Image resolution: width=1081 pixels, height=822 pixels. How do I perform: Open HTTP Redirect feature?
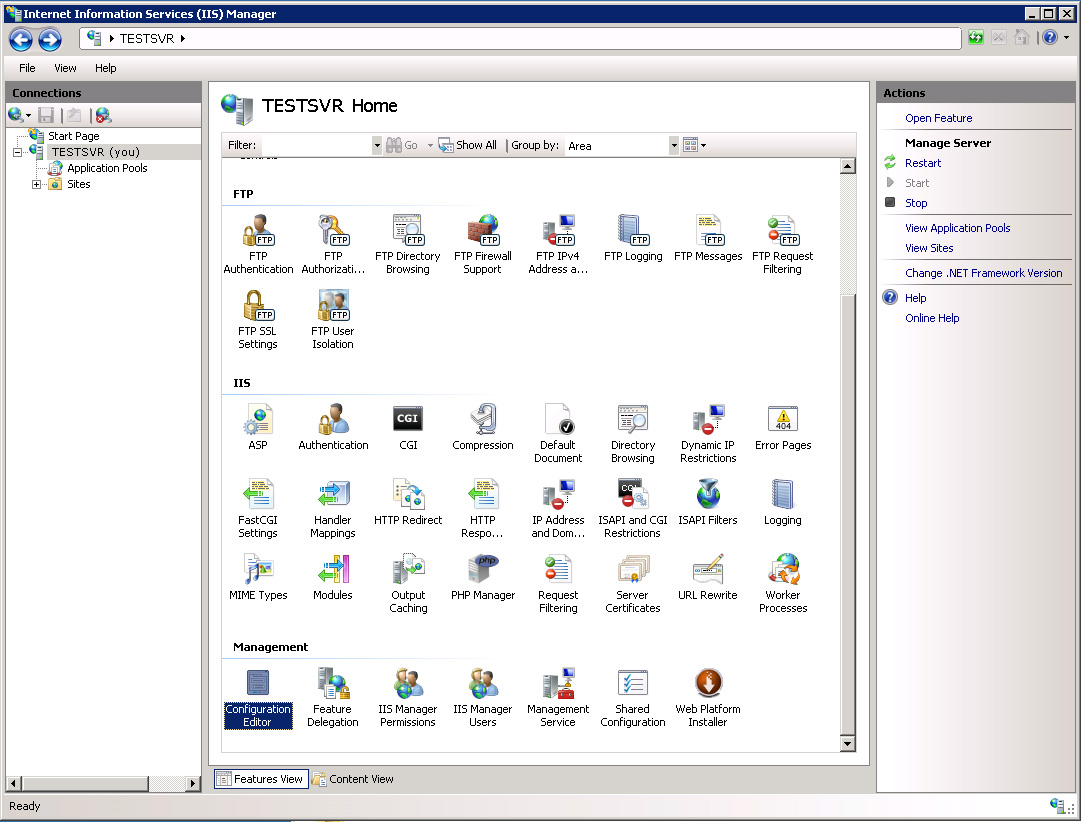[407, 502]
